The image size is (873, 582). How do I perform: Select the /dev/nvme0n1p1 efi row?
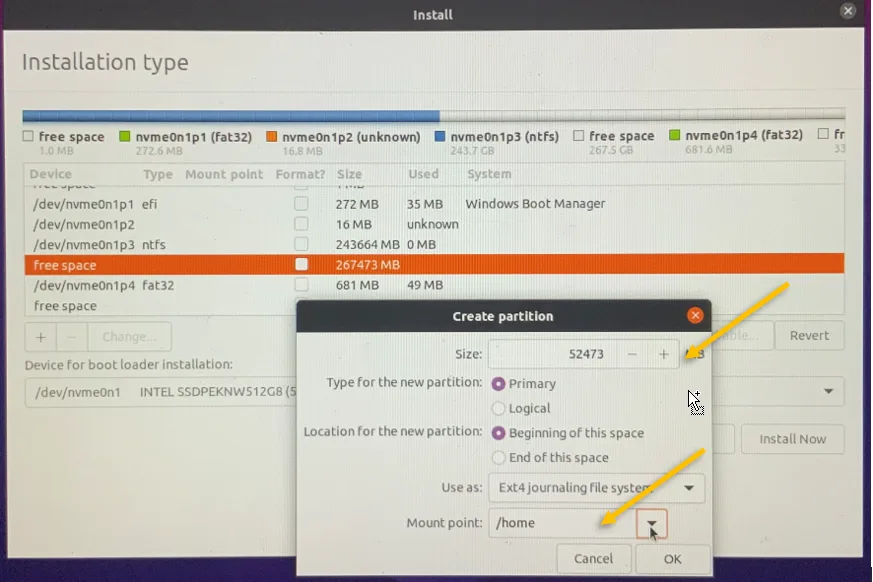click(x=434, y=204)
